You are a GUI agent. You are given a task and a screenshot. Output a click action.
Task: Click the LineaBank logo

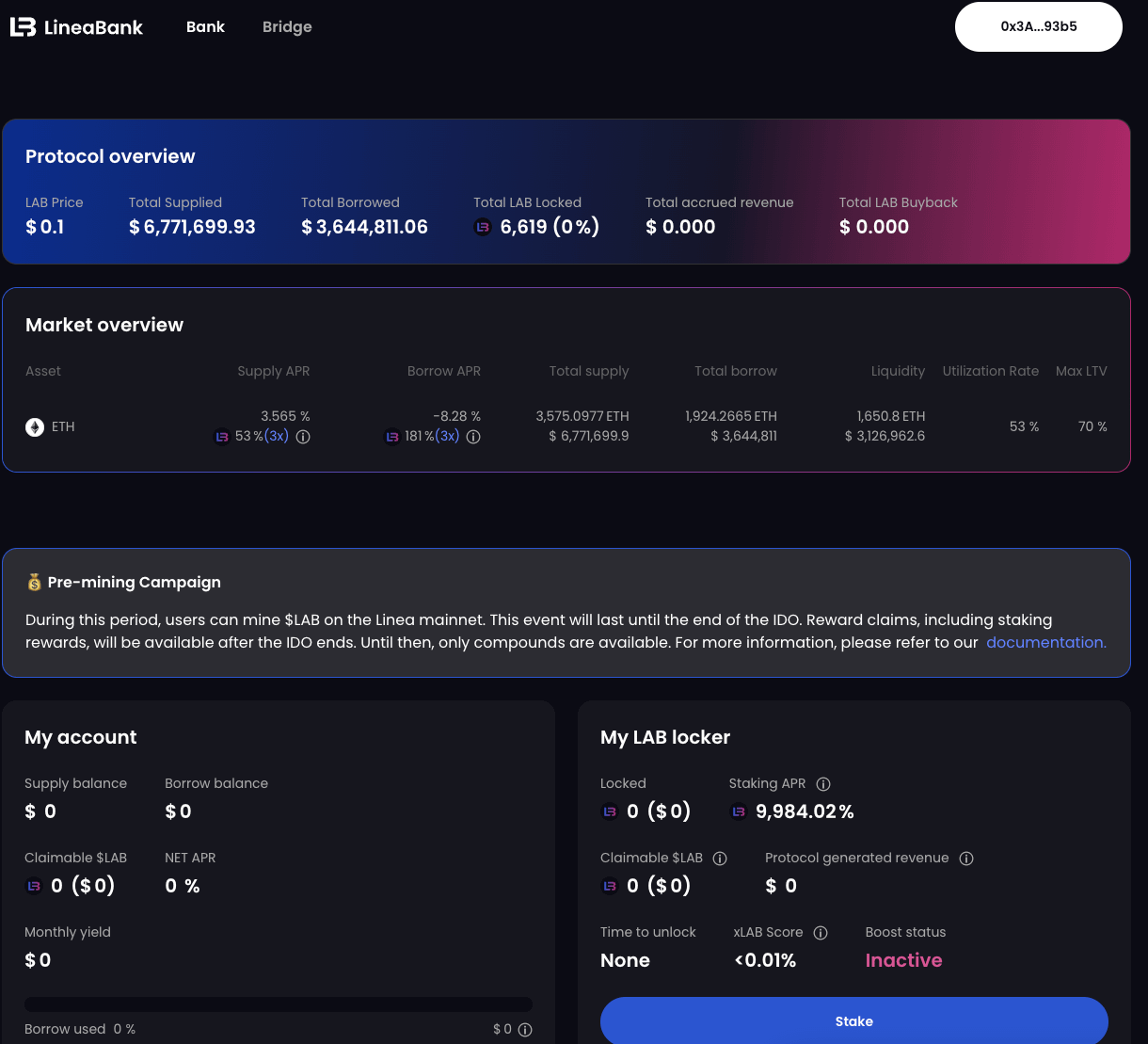pos(76,27)
